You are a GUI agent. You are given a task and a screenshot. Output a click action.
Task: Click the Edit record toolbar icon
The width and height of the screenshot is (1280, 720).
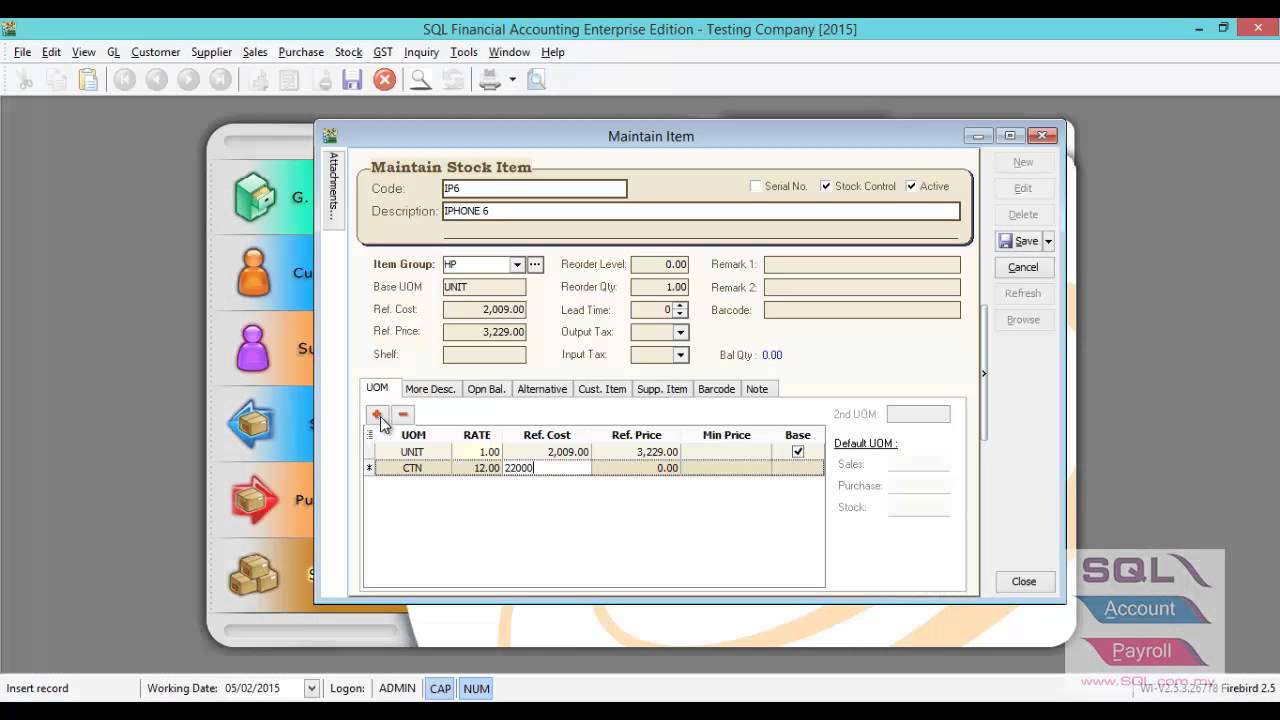point(289,80)
